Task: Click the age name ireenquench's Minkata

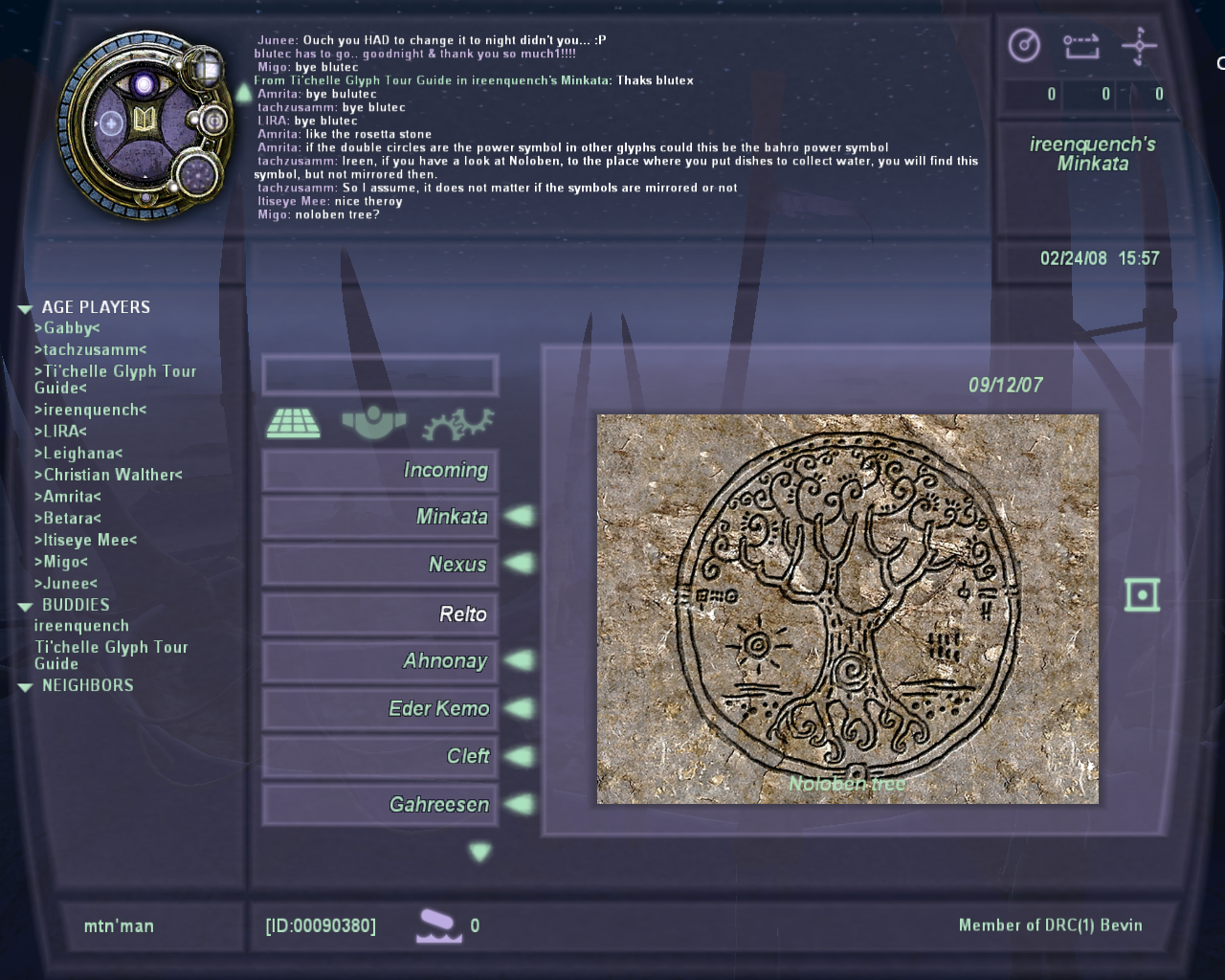Action: [x=1092, y=154]
